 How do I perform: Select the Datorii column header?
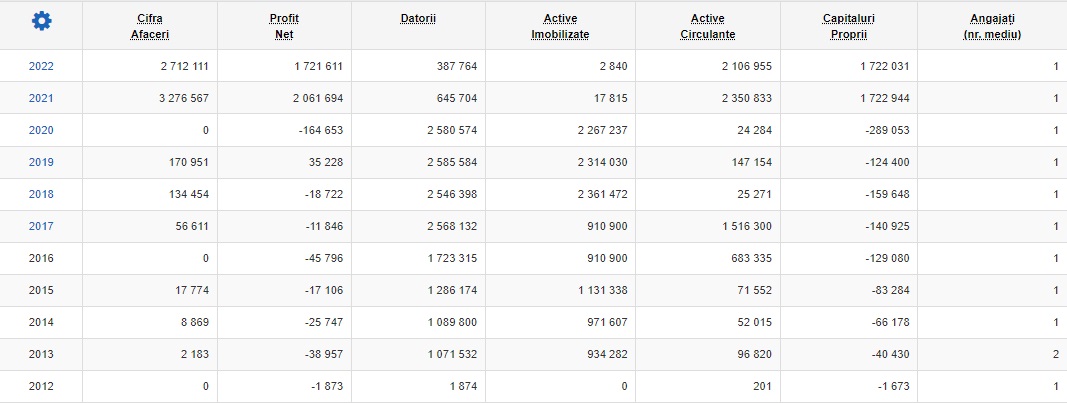coord(418,20)
